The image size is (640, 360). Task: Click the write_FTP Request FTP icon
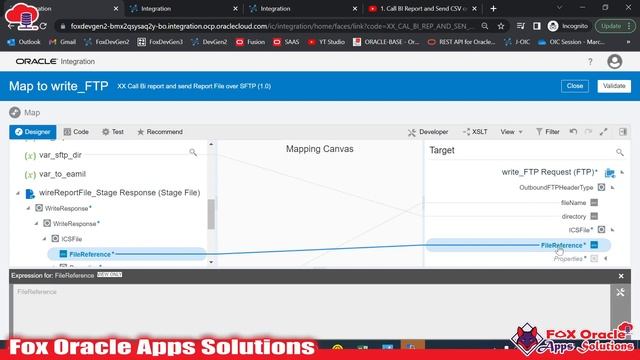(610, 173)
